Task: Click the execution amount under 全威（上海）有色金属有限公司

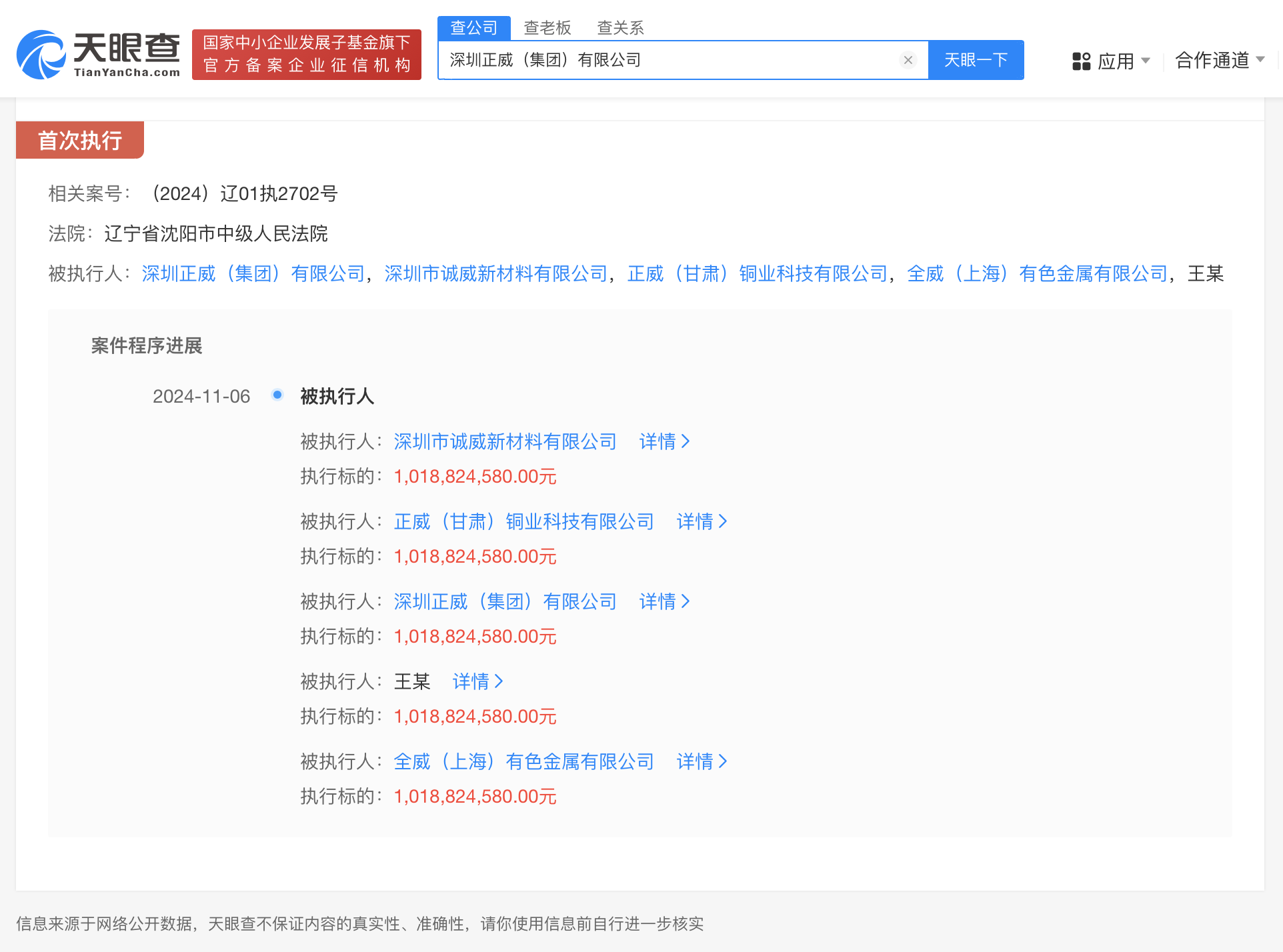Action: 475,797
